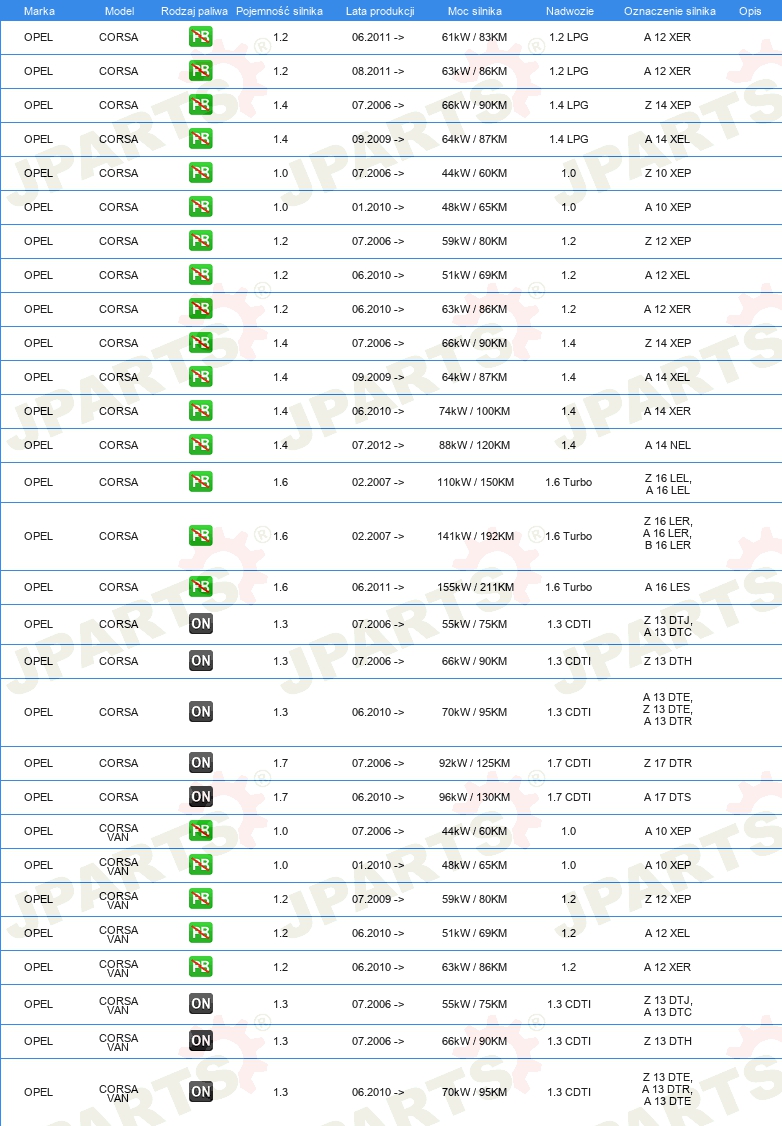Click petrol fuel icon in 61kW / 83KM row
Image resolution: width=782 pixels, height=1126 pixels.
point(200,37)
